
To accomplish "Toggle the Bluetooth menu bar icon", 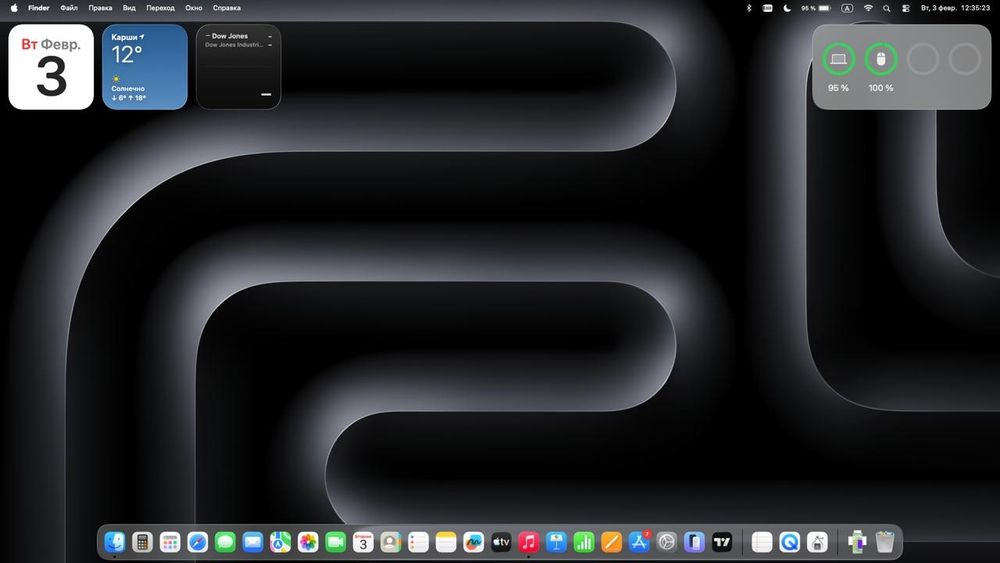I will [748, 8].
